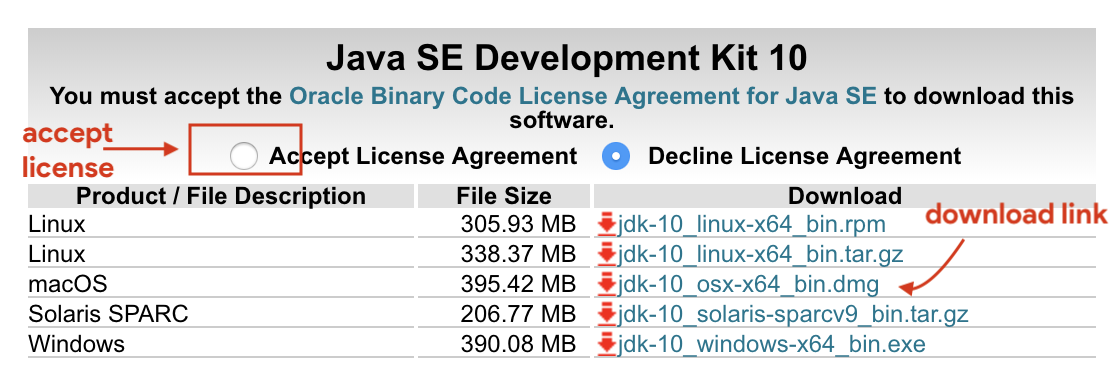Click the 305.93 MB file size cell
The image size is (1116, 392).
click(x=504, y=225)
